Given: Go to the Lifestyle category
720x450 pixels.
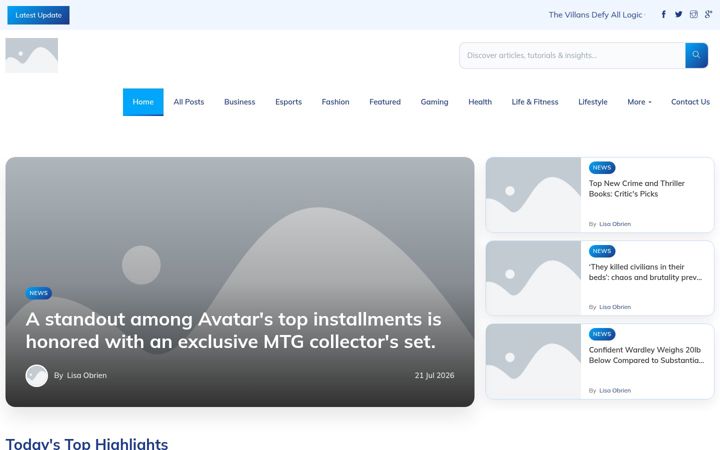Looking at the screenshot, I should [593, 102].
